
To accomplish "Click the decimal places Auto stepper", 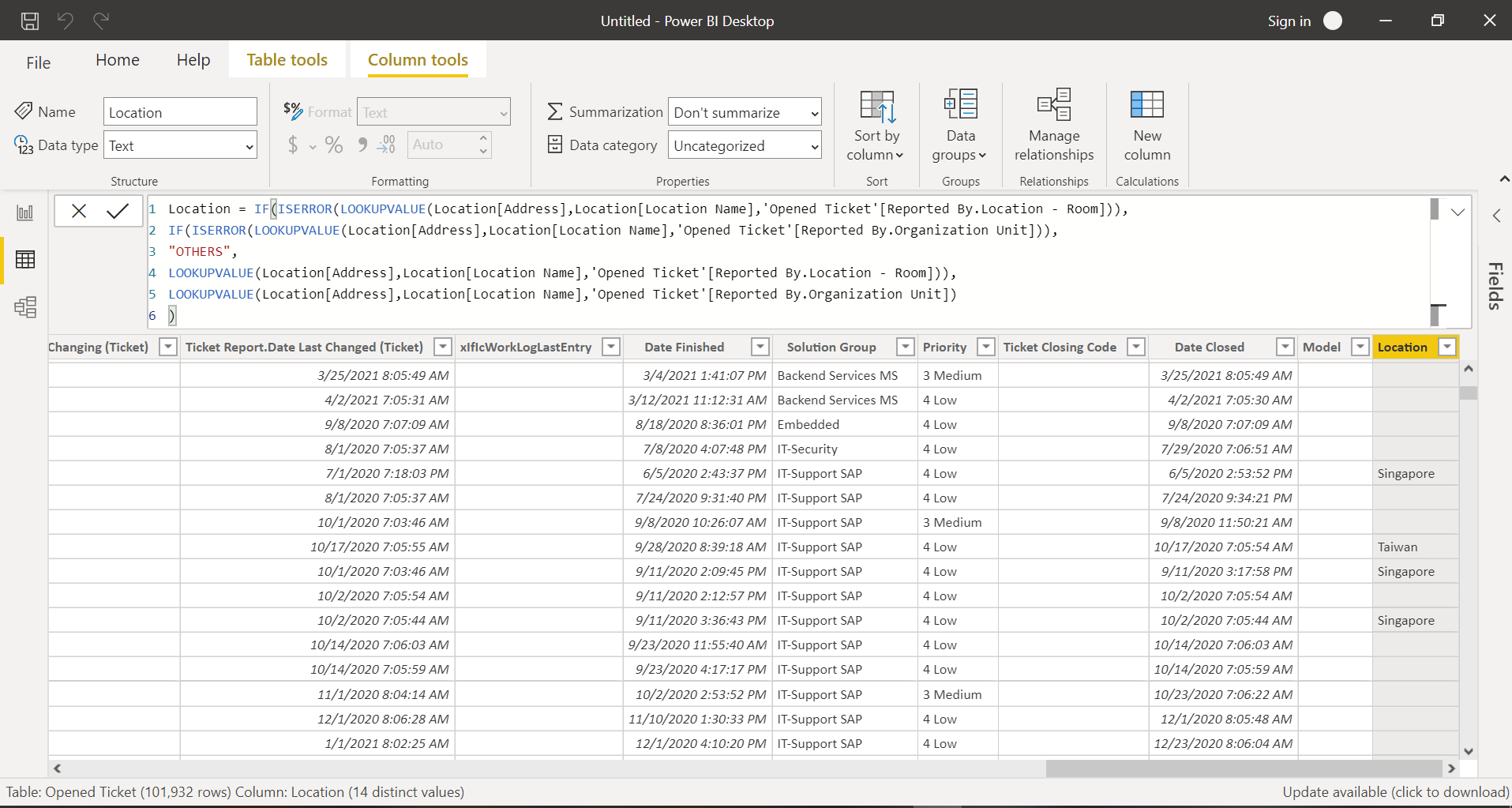I will coord(483,145).
